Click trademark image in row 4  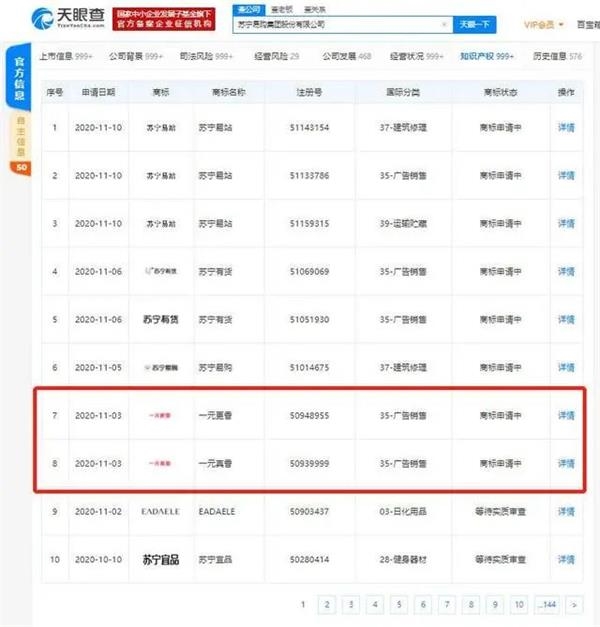click(x=161, y=271)
